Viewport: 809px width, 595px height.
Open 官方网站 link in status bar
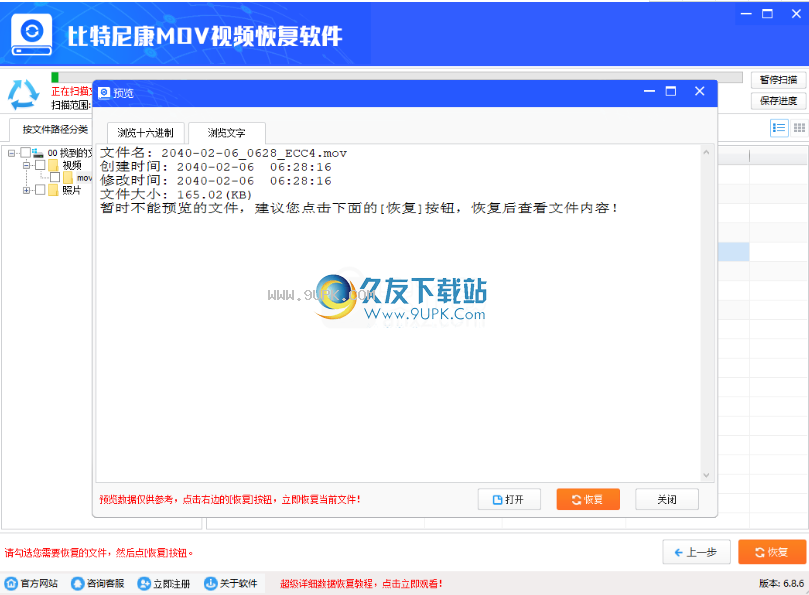(31, 583)
